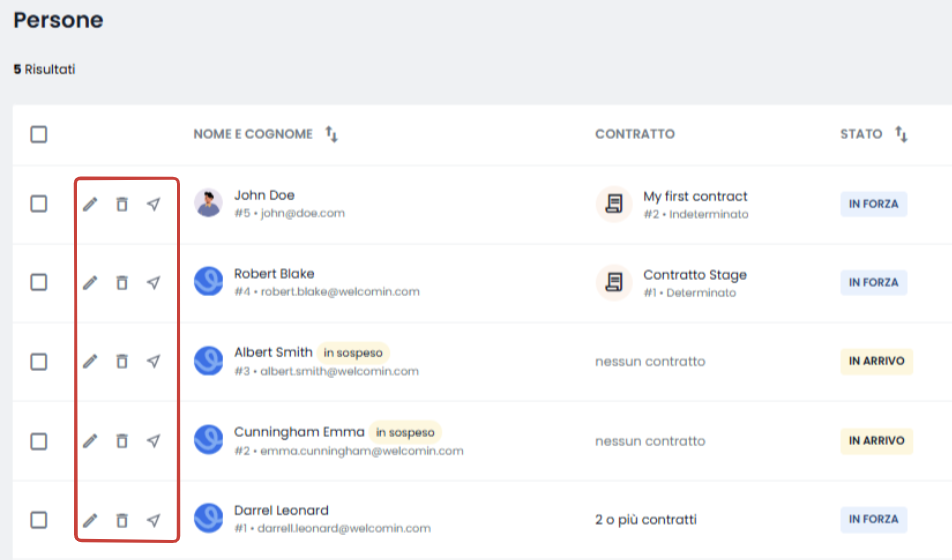
Task: Select the checkbox for John Doe
Action: coord(39,203)
